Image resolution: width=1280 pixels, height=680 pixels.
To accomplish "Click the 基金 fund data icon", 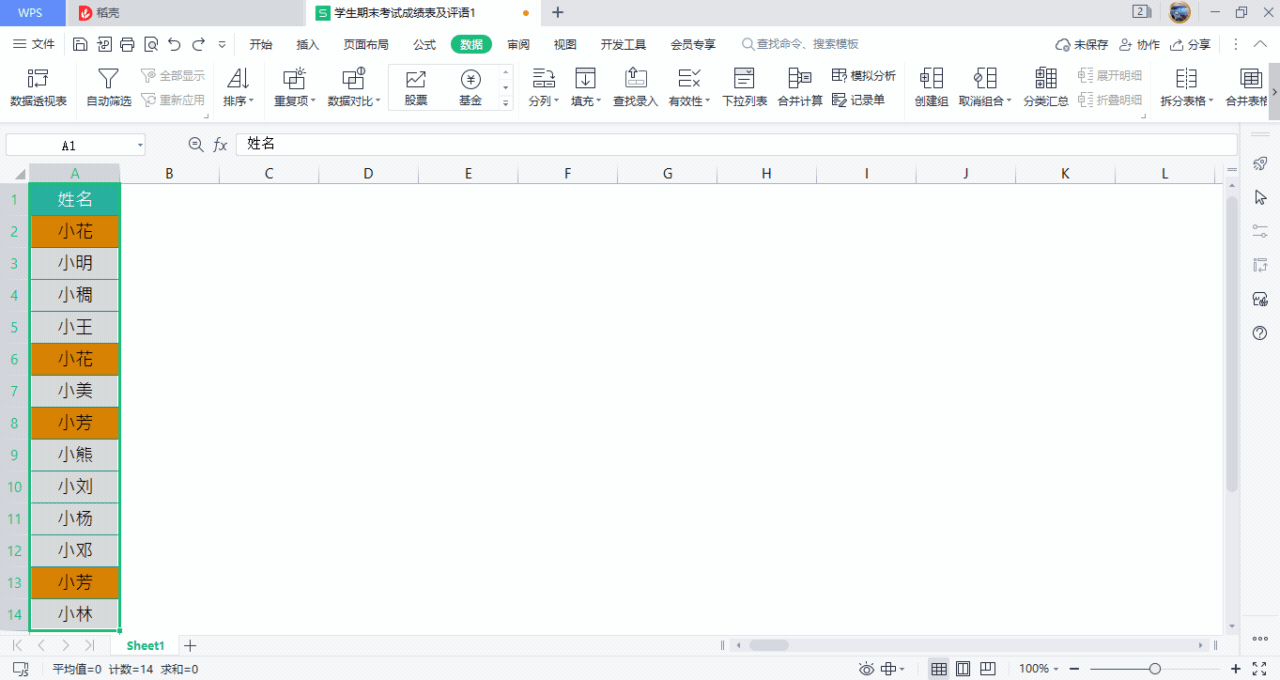I will (x=470, y=88).
